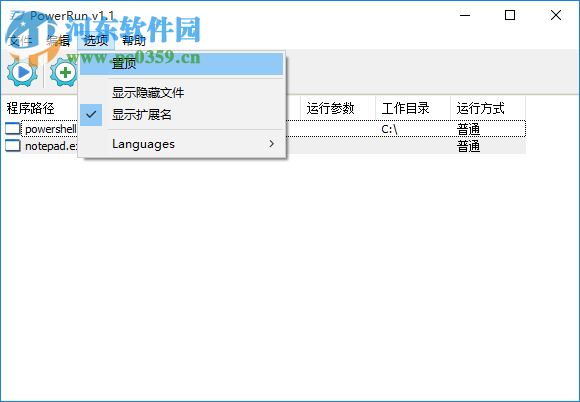This screenshot has width=580, height=402.
Task: Open the 编辑 menu
Action: pyautogui.click(x=58, y=41)
